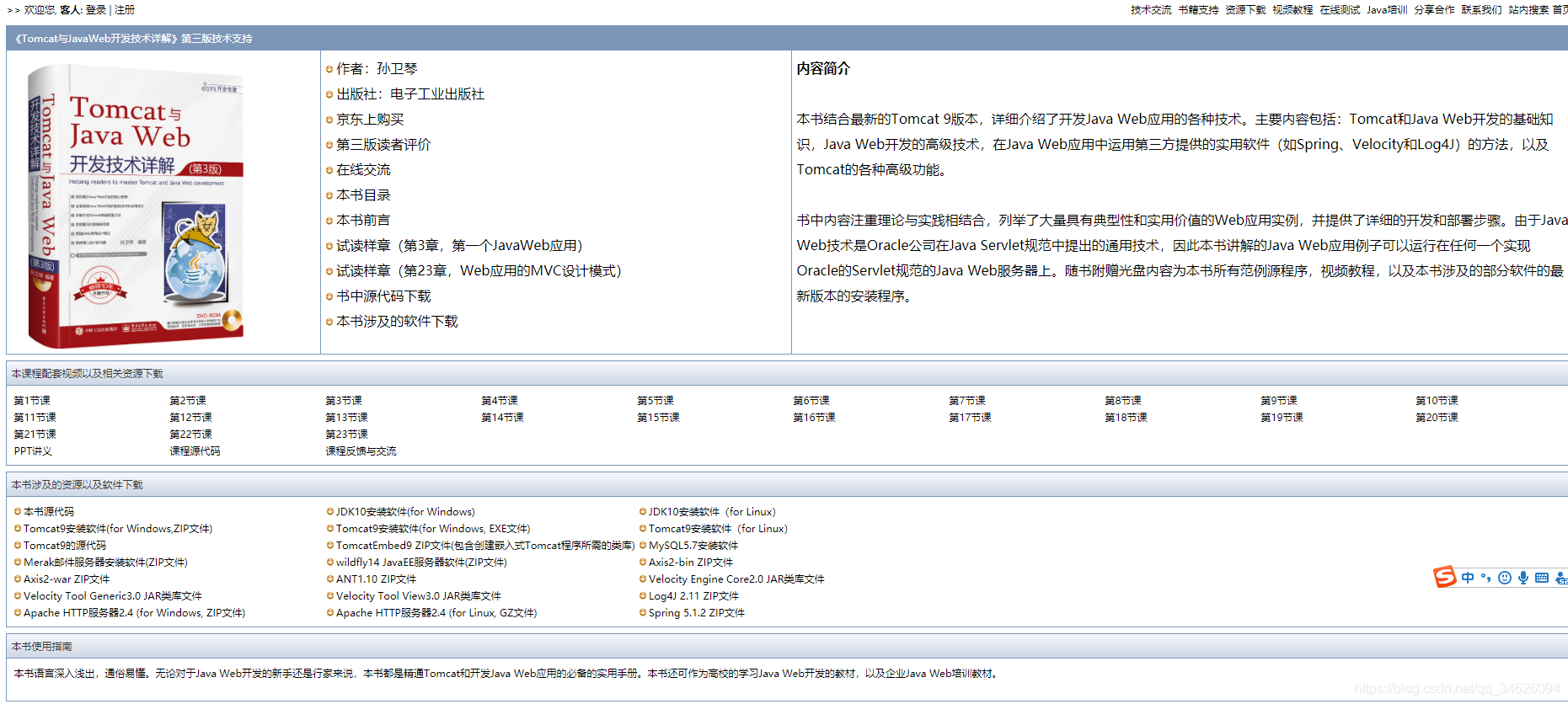Screen dimensions: 1568x704
Task: Open 站内搜索 in top navigation
Action: [x=1528, y=10]
